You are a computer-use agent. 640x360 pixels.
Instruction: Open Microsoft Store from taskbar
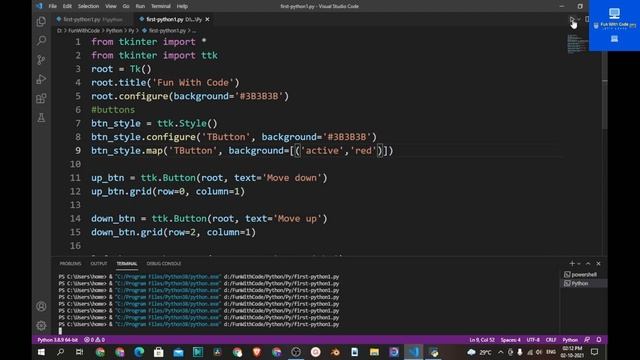coord(159,352)
